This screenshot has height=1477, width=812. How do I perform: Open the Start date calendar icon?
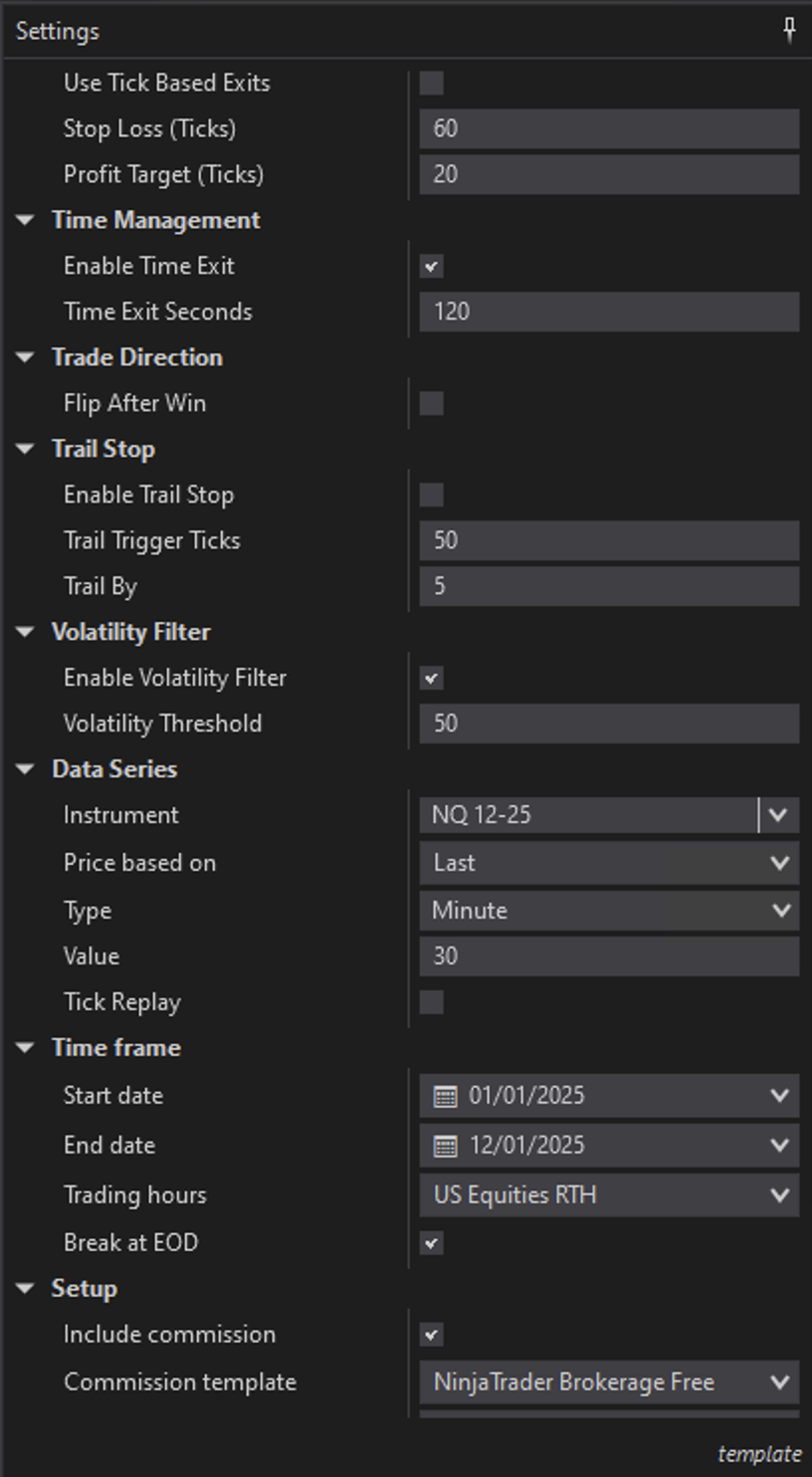pos(445,1096)
